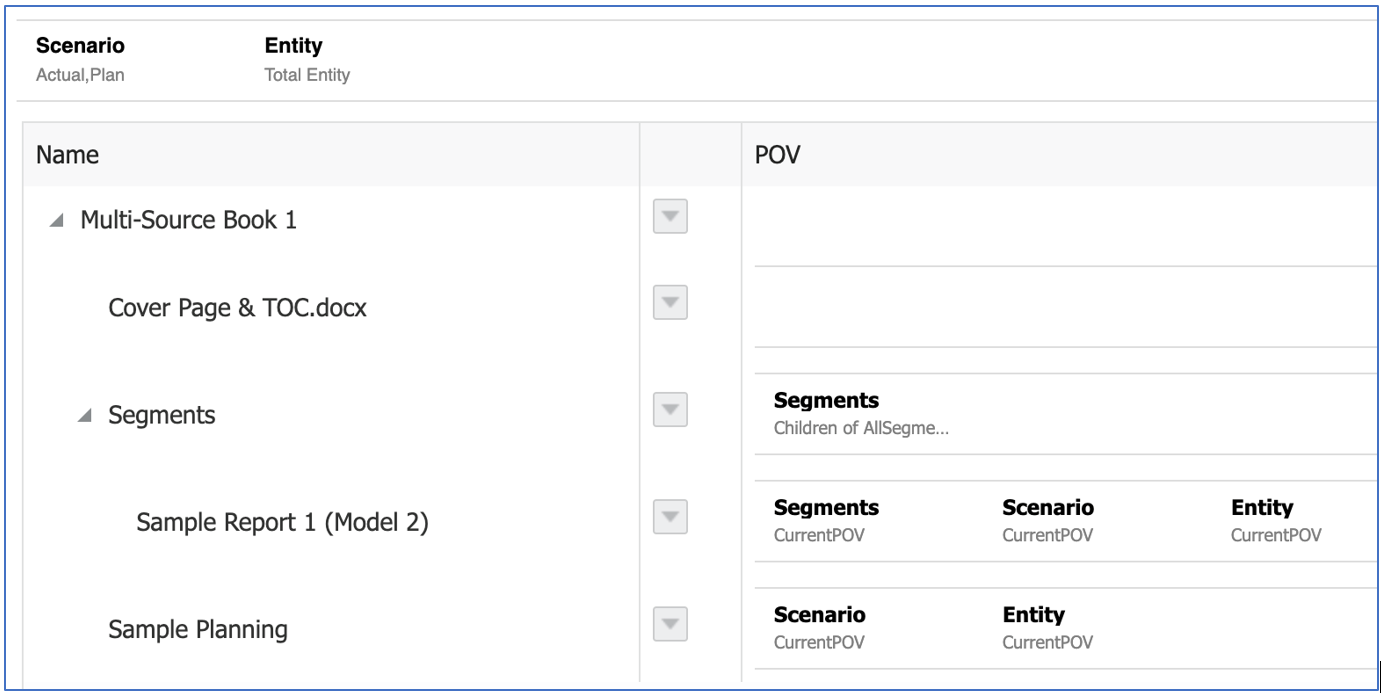Click Entity CurrentPOV in Sample Report 1 row
Screen dimensions: 1384x696
pos(1275,521)
